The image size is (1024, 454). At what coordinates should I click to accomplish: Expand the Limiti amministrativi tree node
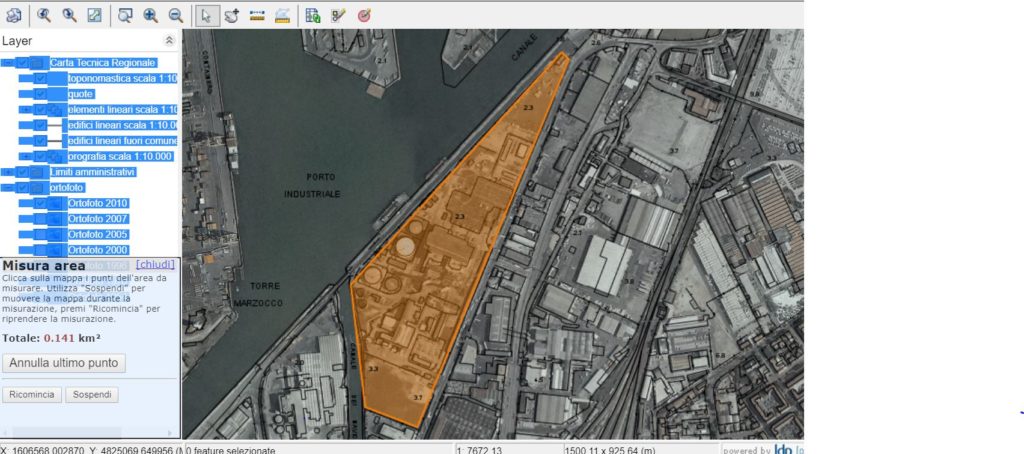click(7, 172)
